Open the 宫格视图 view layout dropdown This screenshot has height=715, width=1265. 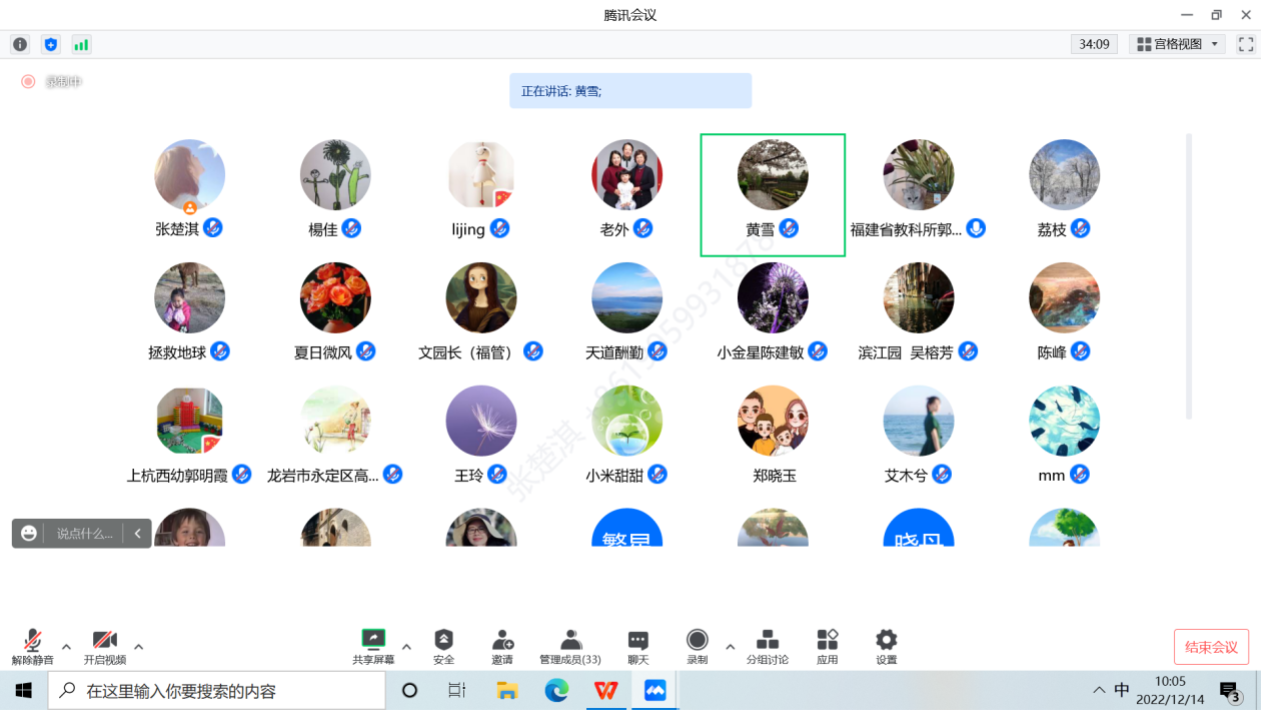click(x=1177, y=44)
